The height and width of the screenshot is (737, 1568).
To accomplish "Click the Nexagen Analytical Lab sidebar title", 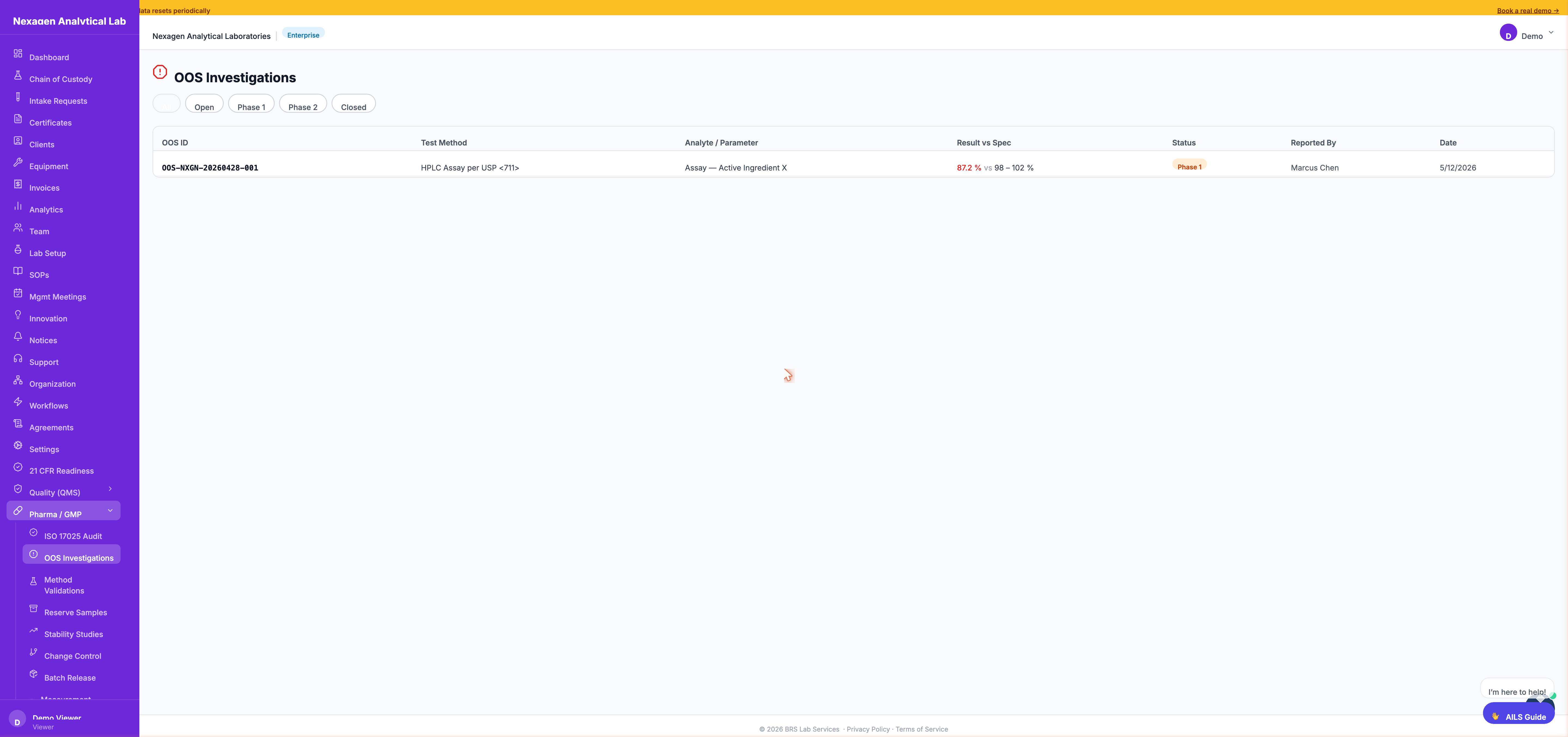I will 69,21.
